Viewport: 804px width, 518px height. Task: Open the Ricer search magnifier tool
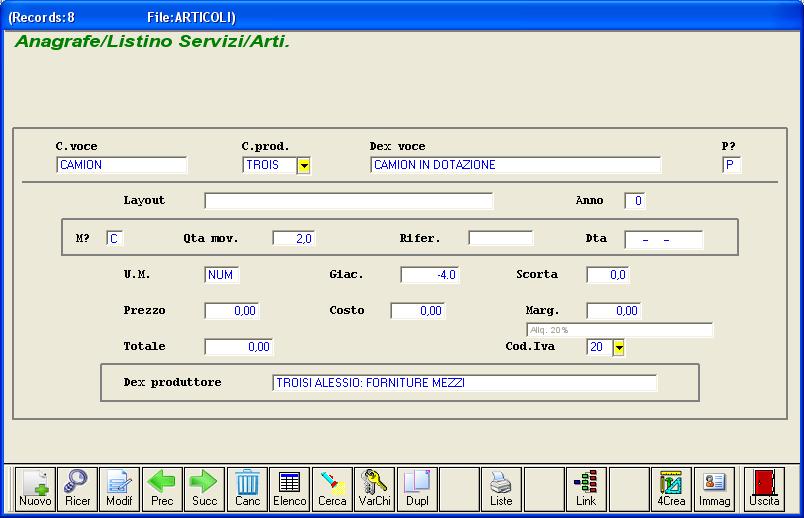77,489
